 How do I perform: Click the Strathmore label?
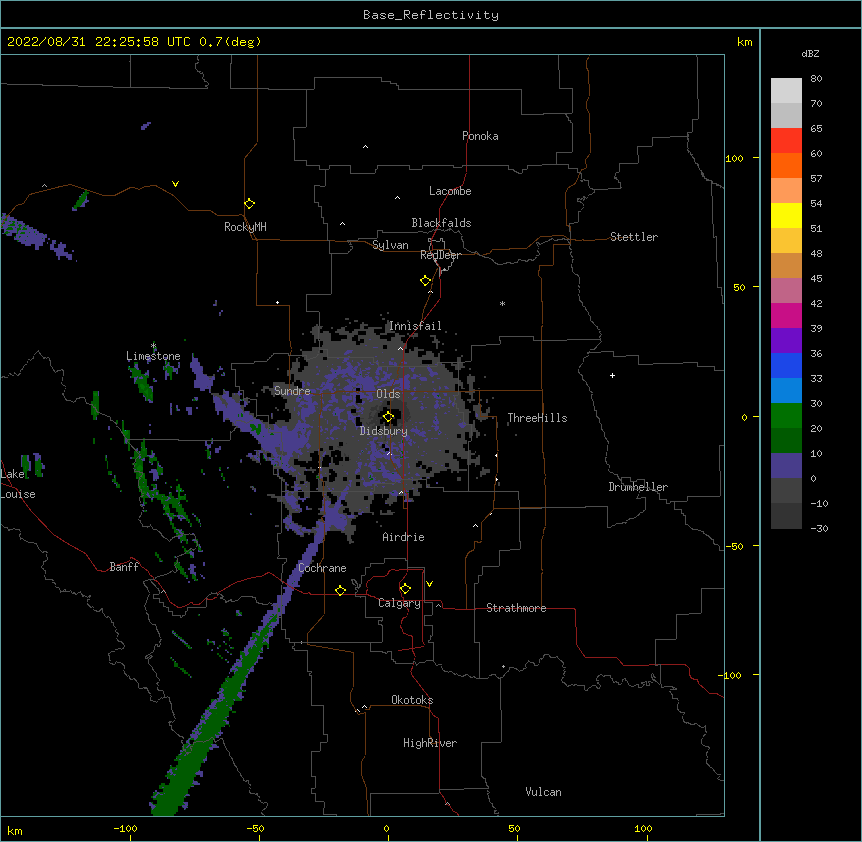[x=516, y=608]
